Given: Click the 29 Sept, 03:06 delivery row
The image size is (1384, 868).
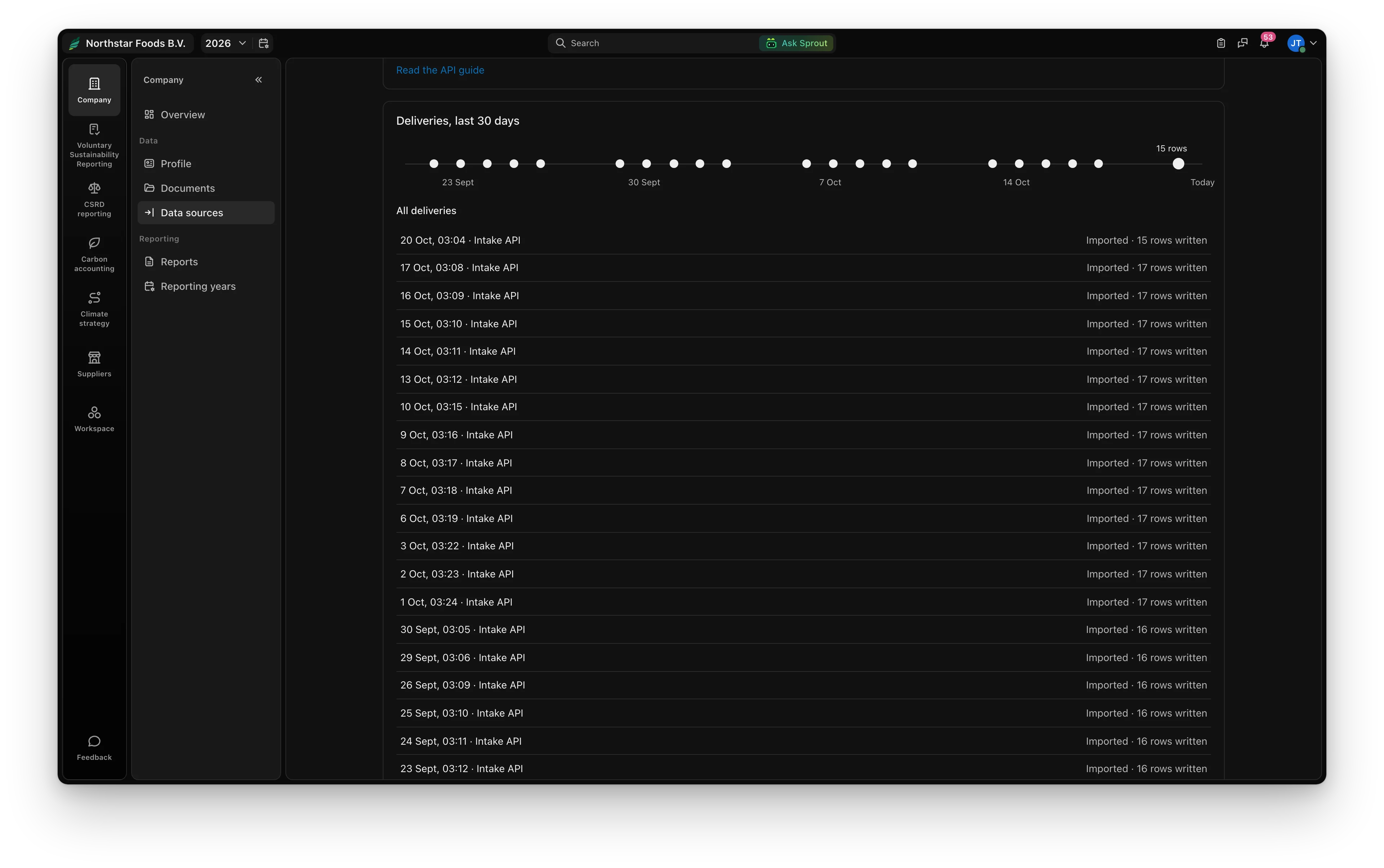Looking at the screenshot, I should pyautogui.click(x=804, y=658).
